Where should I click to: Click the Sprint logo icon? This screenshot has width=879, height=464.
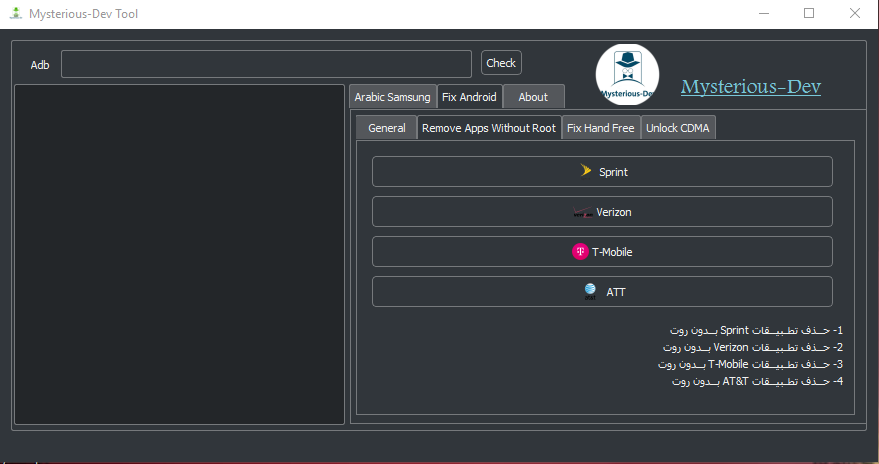tap(586, 170)
